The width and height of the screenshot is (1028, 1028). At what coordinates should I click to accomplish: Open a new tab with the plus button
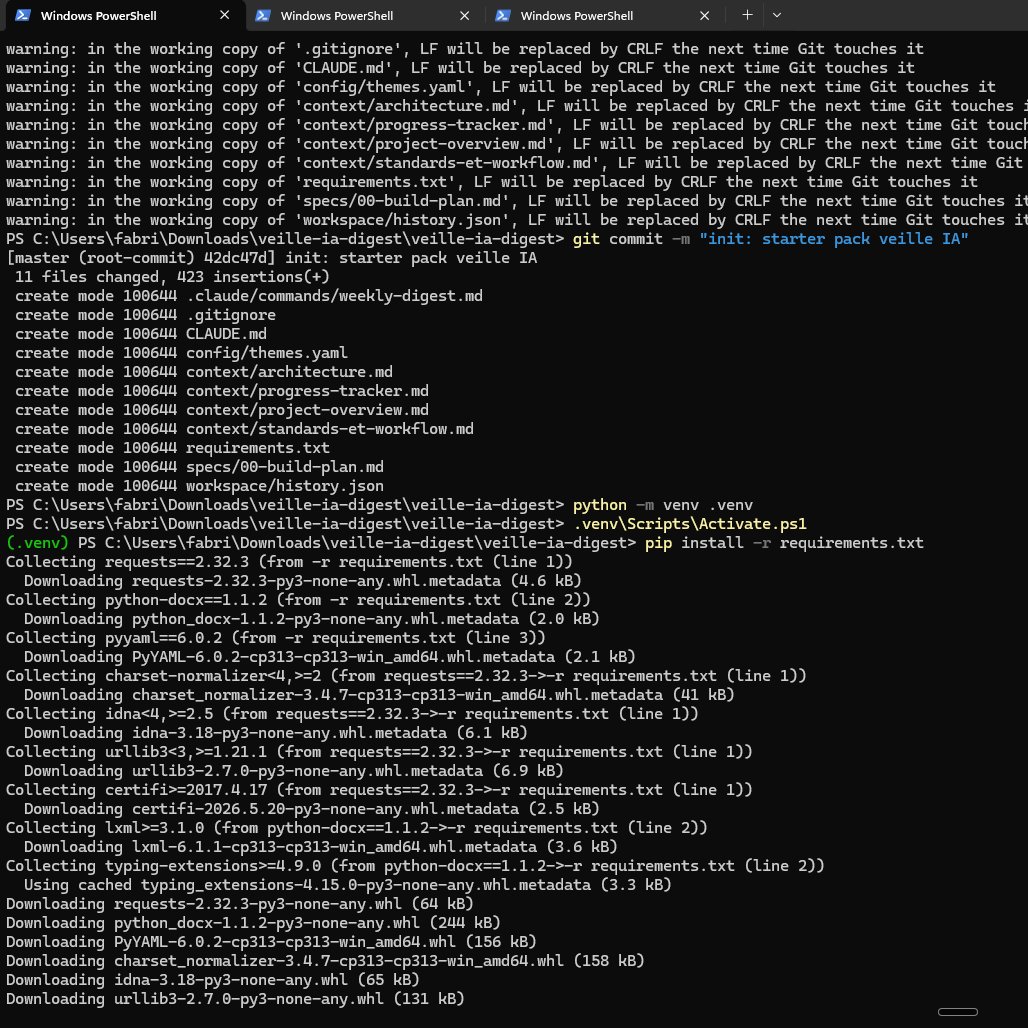click(x=747, y=15)
